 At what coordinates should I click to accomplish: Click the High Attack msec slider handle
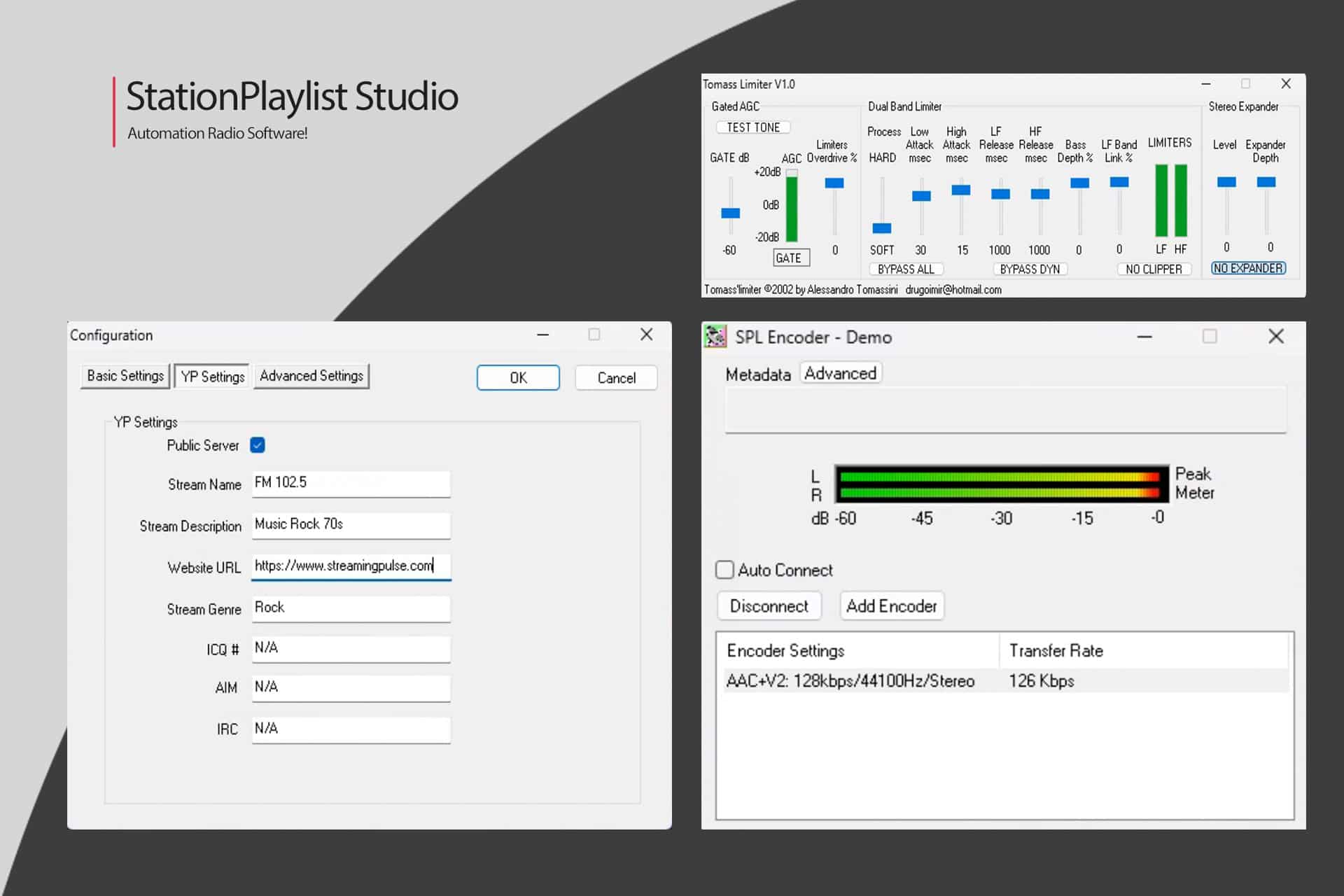pyautogui.click(x=961, y=190)
